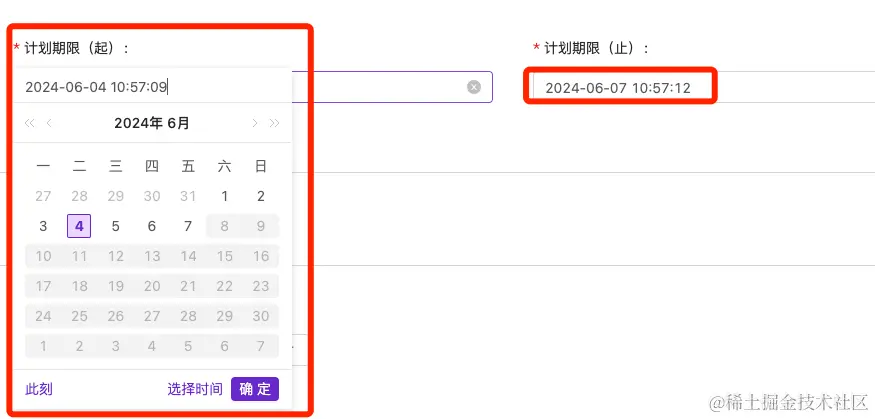The height and width of the screenshot is (419, 875).
Task: Pick the enabled June 7 in second calendar row
Action: click(x=188, y=226)
